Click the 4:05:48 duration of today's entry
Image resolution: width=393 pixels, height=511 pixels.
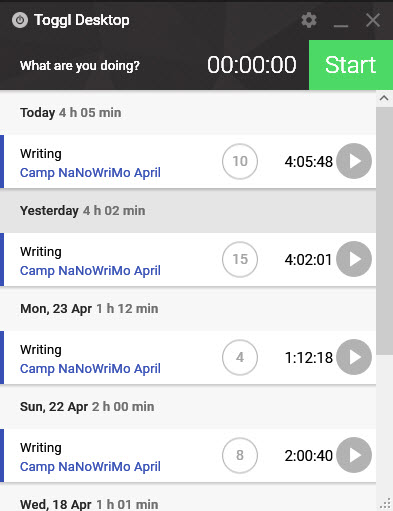click(309, 162)
